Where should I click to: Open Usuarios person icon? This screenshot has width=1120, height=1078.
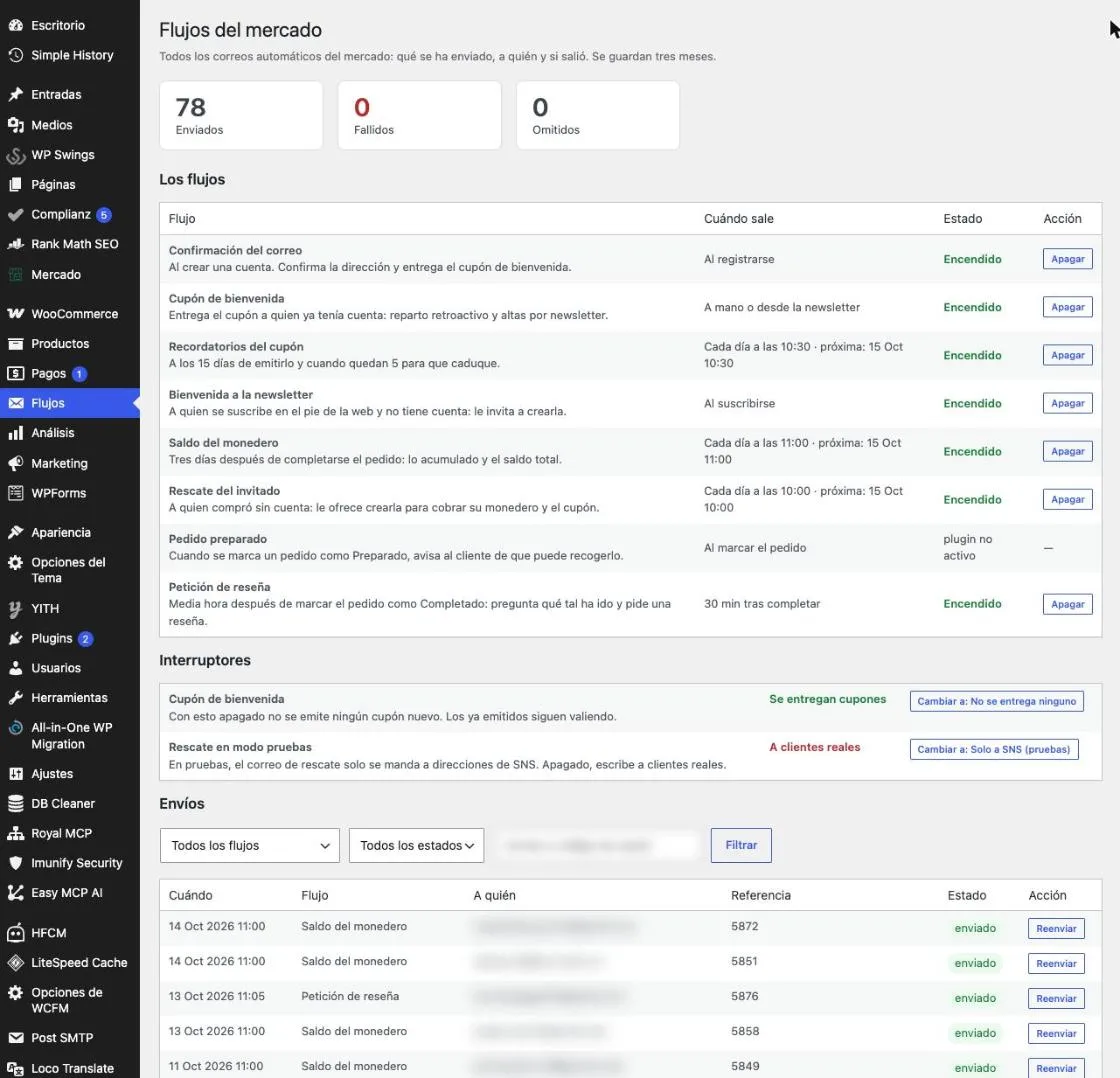(x=16, y=668)
